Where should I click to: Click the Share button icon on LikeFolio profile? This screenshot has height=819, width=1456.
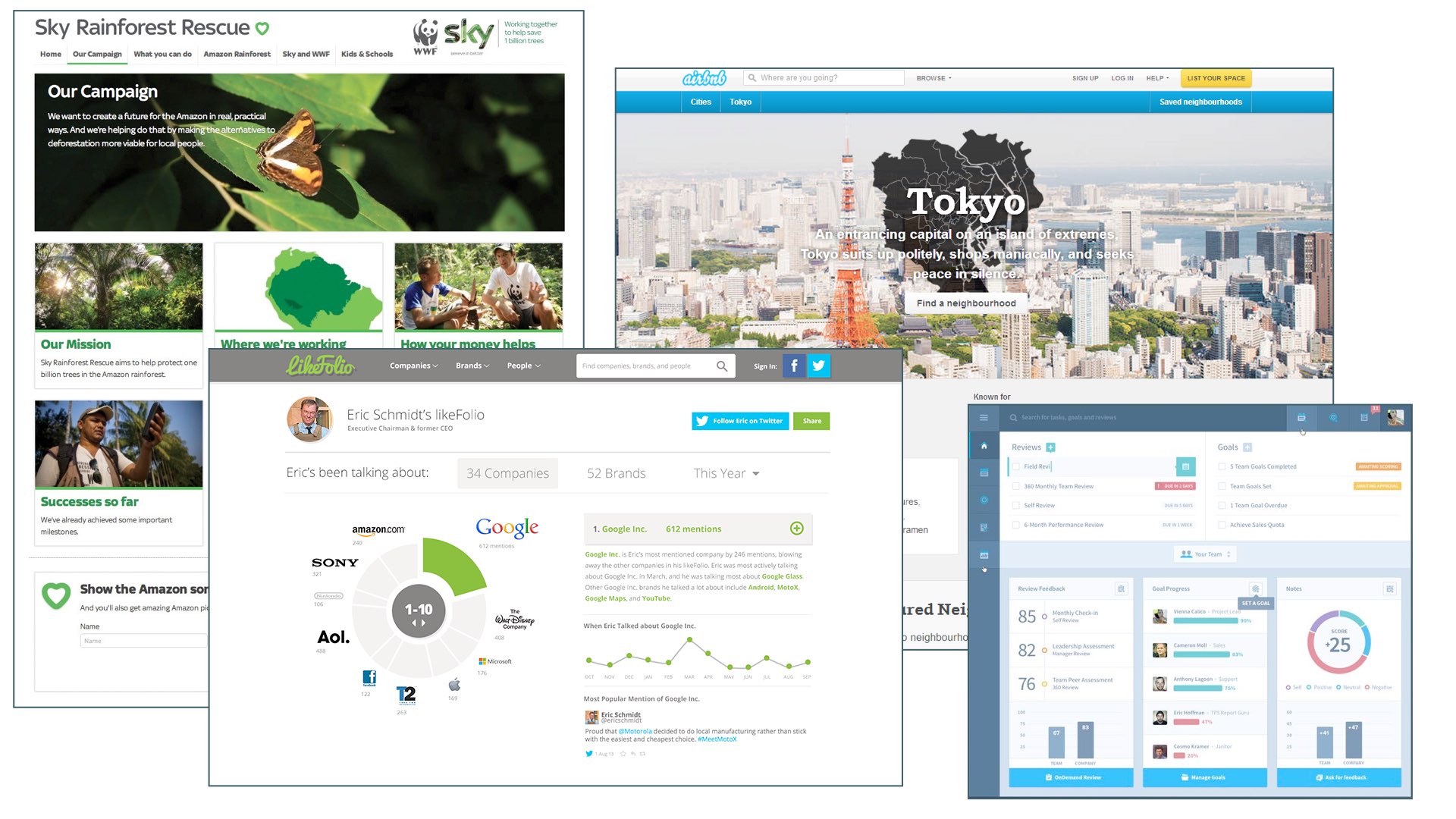[x=812, y=421]
